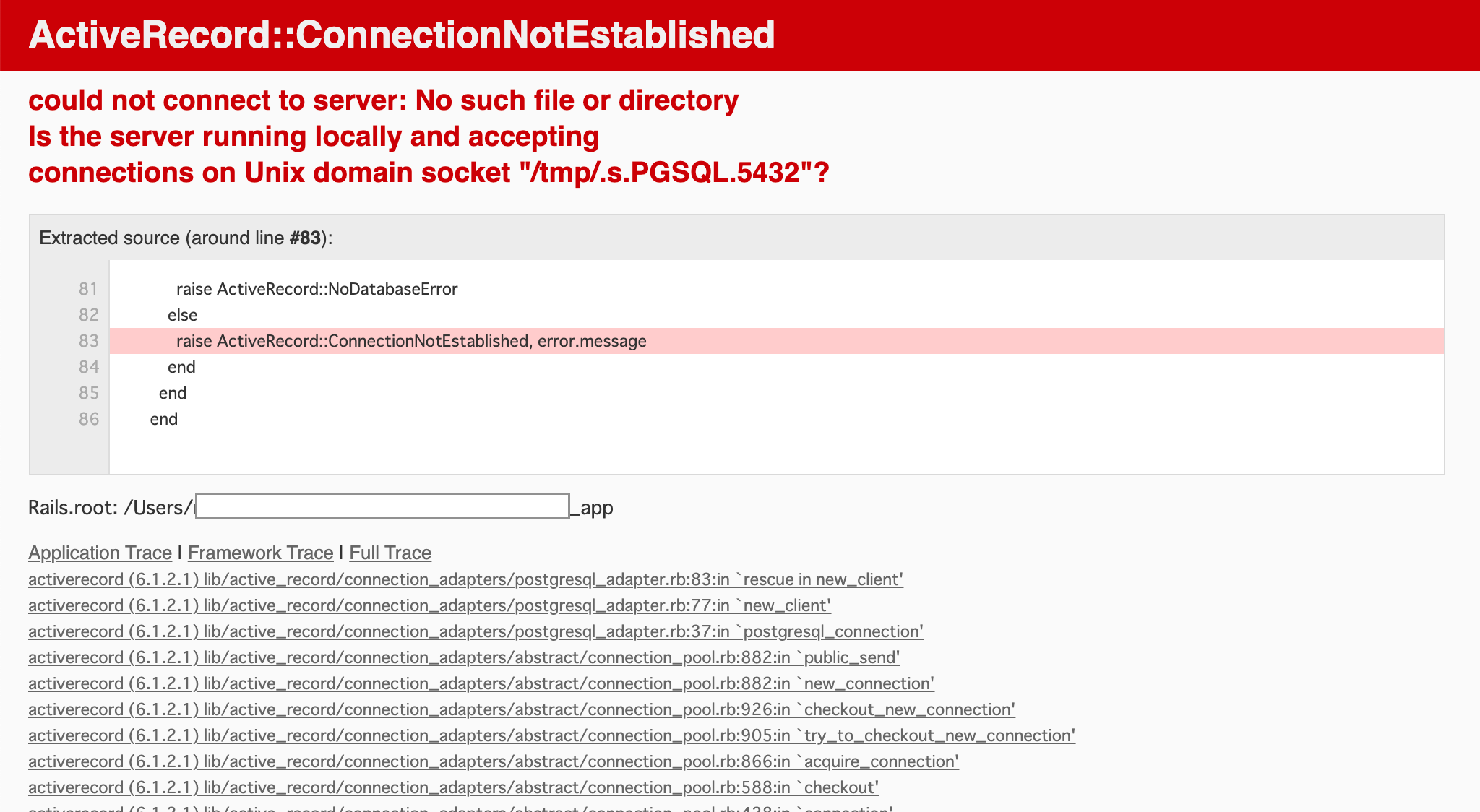Click the highlighted source line 83
The image size is (1480, 812).
pos(776,341)
